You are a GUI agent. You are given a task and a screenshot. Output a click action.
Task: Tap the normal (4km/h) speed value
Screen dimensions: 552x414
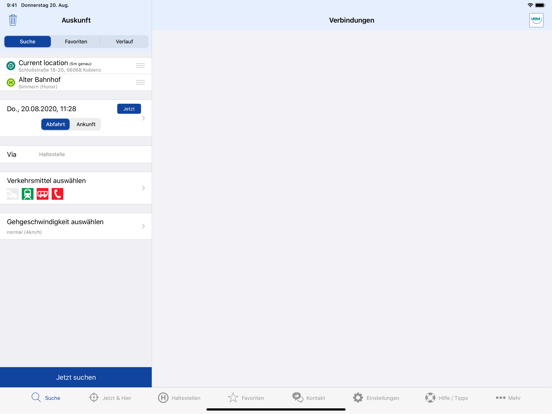coord(24,232)
